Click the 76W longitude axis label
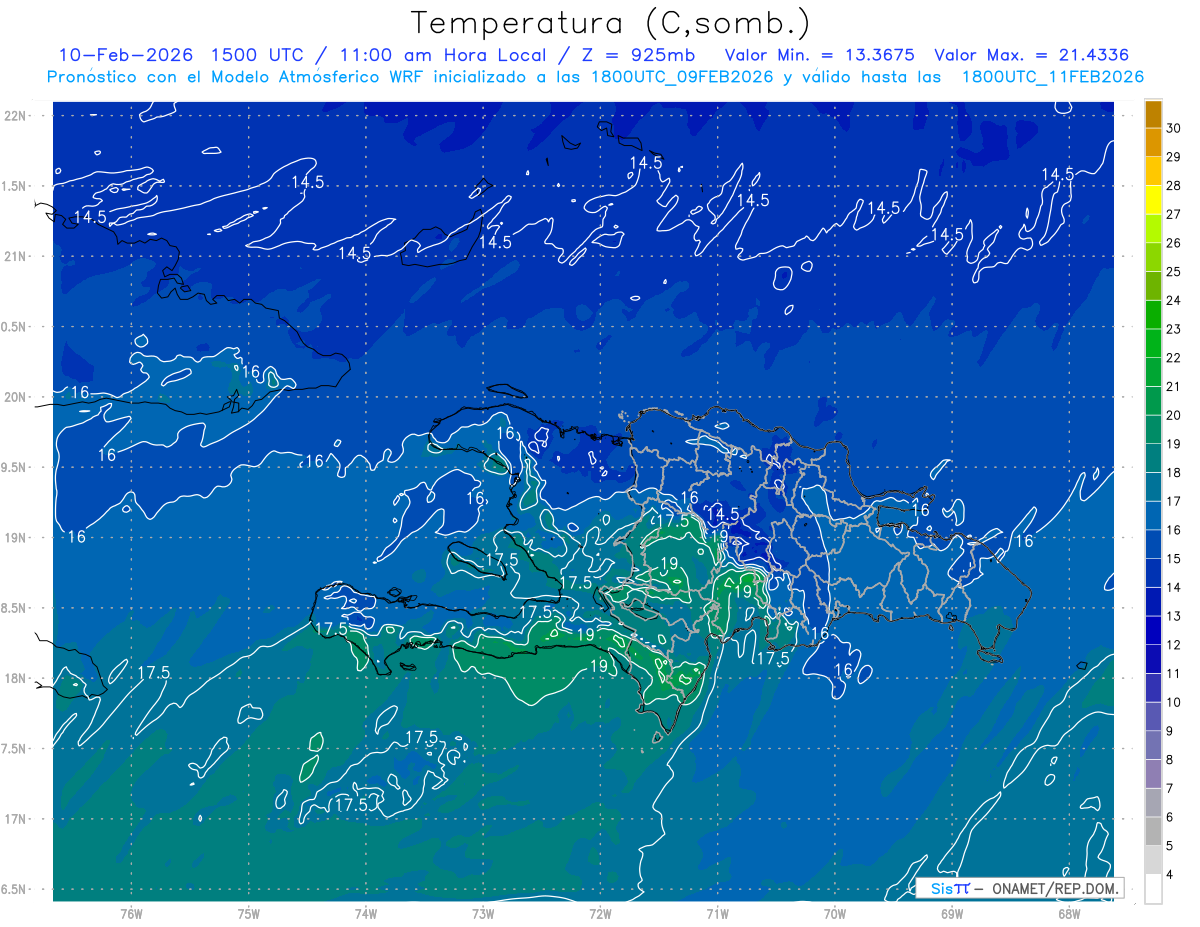 131,914
